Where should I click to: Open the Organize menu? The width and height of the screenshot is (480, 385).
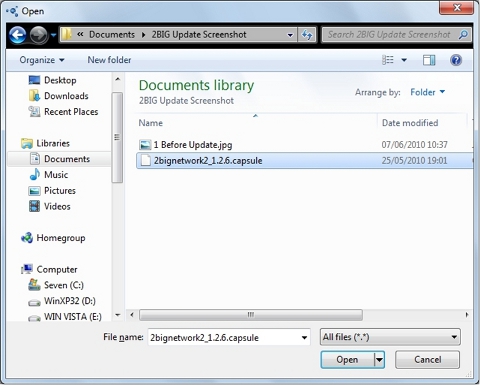click(42, 60)
